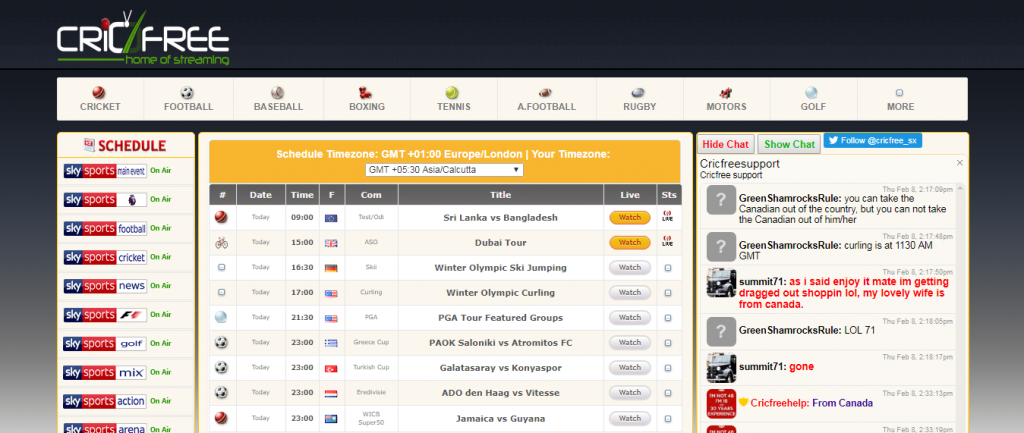Open the Football category
Image resolution: width=1024 pixels, height=433 pixels.
click(x=188, y=99)
